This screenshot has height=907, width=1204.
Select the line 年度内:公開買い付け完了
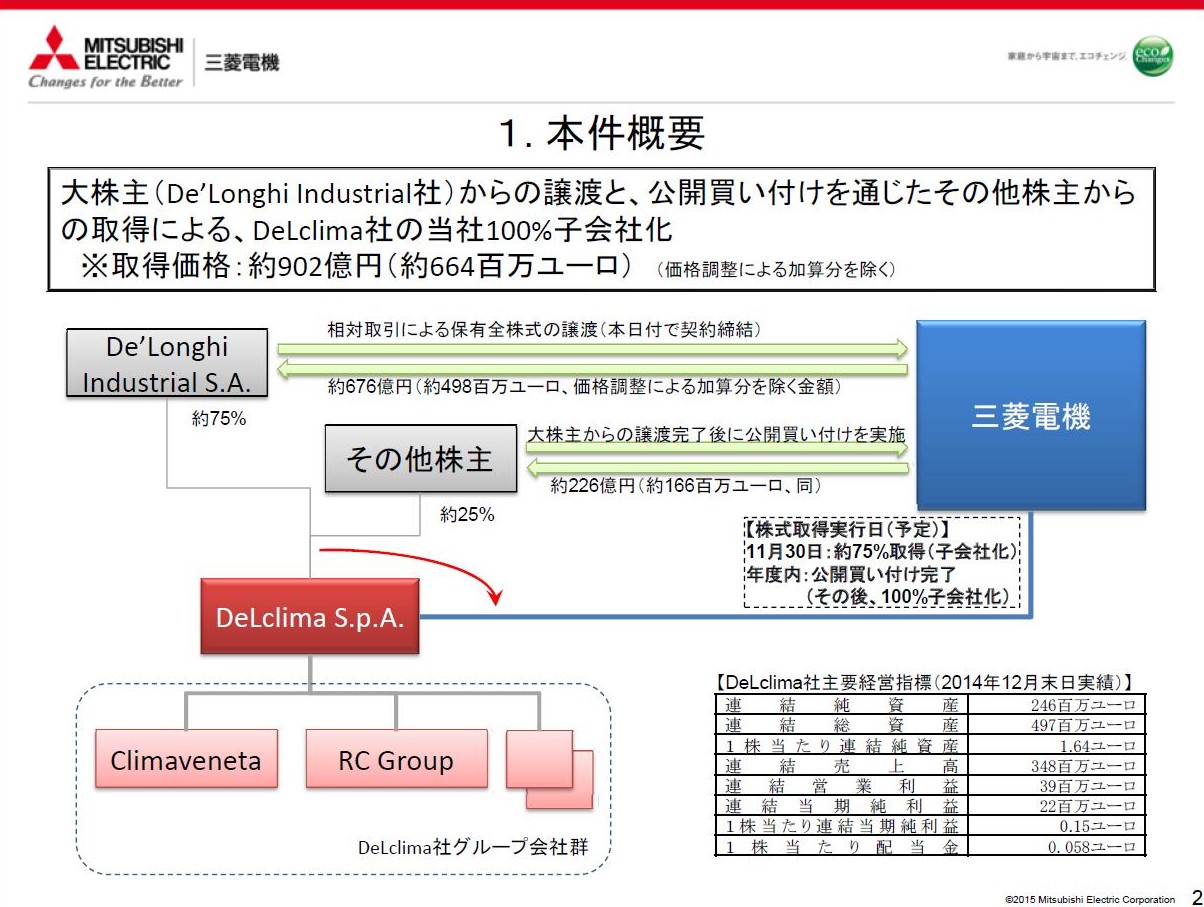click(850, 574)
